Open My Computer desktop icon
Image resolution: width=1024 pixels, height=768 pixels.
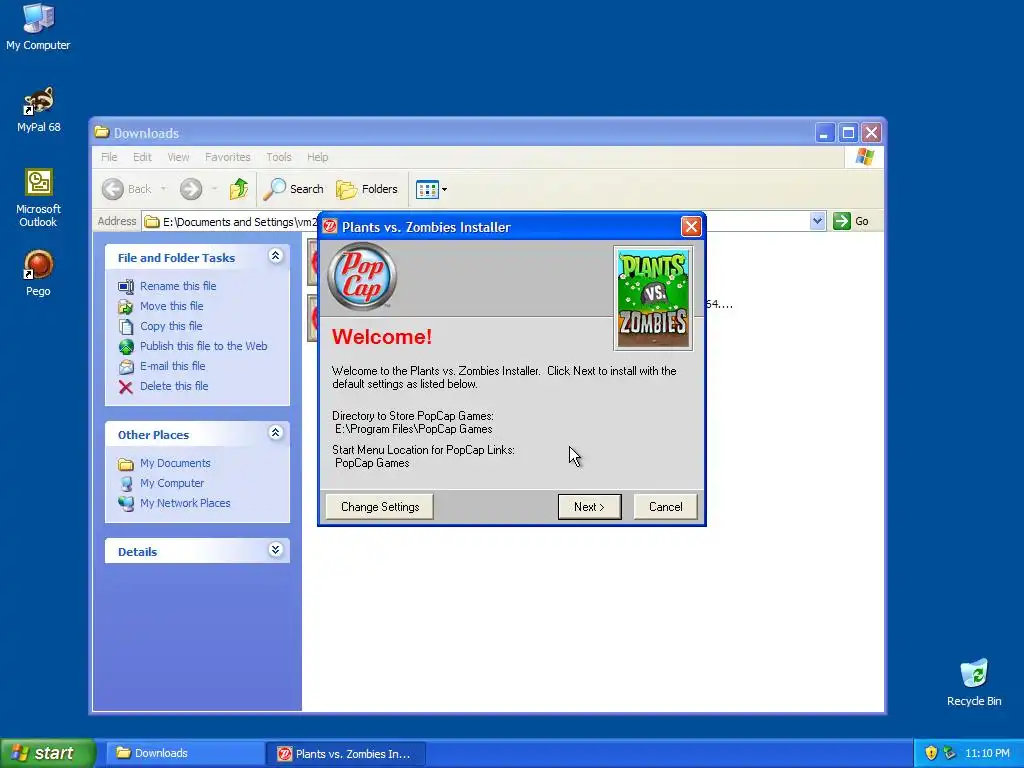(38, 26)
